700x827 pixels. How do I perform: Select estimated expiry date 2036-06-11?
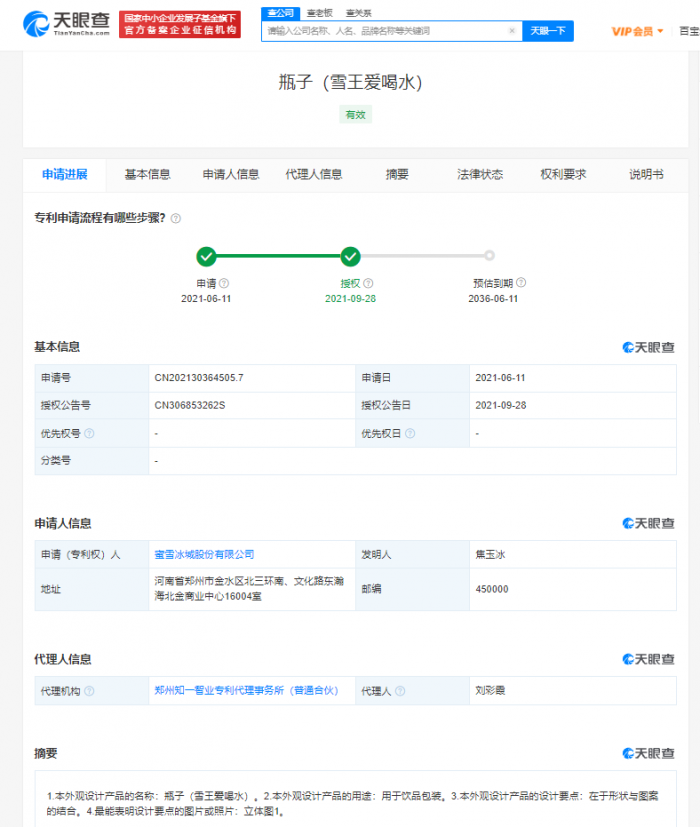[x=493, y=299]
